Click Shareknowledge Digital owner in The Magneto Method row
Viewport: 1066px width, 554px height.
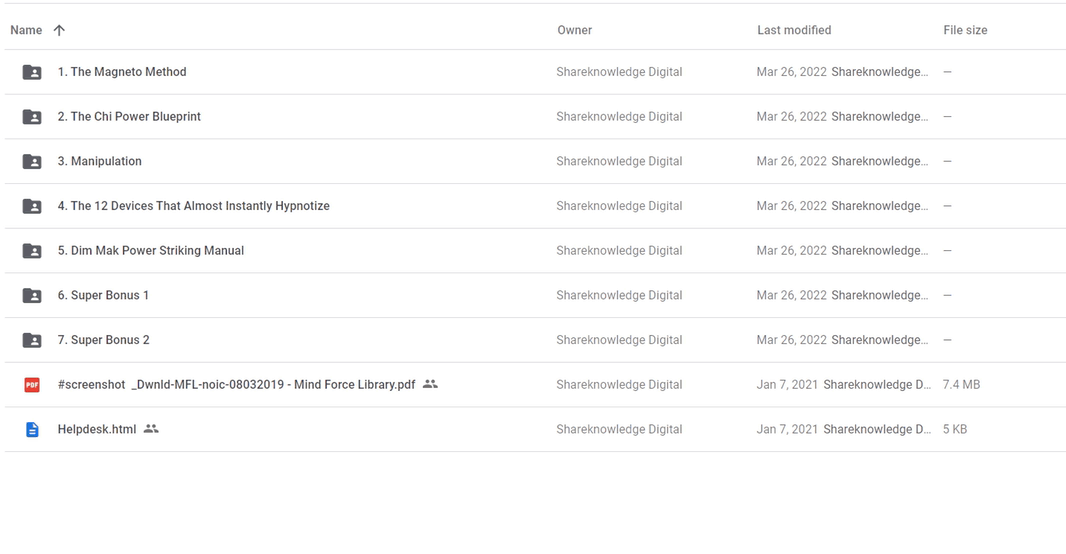619,72
